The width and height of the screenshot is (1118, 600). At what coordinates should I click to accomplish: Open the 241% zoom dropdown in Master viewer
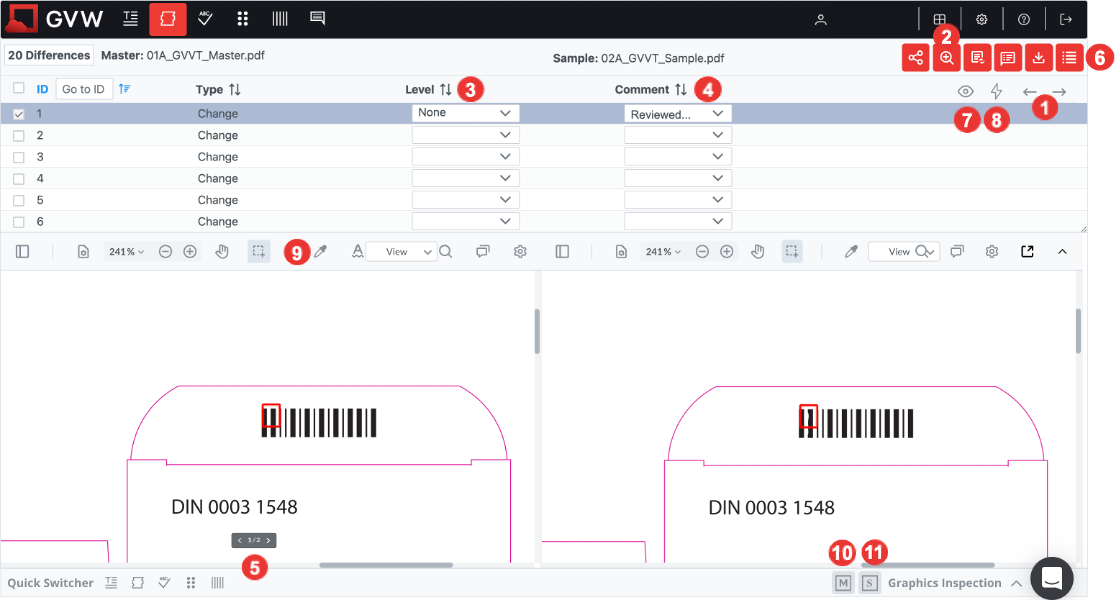coord(126,252)
